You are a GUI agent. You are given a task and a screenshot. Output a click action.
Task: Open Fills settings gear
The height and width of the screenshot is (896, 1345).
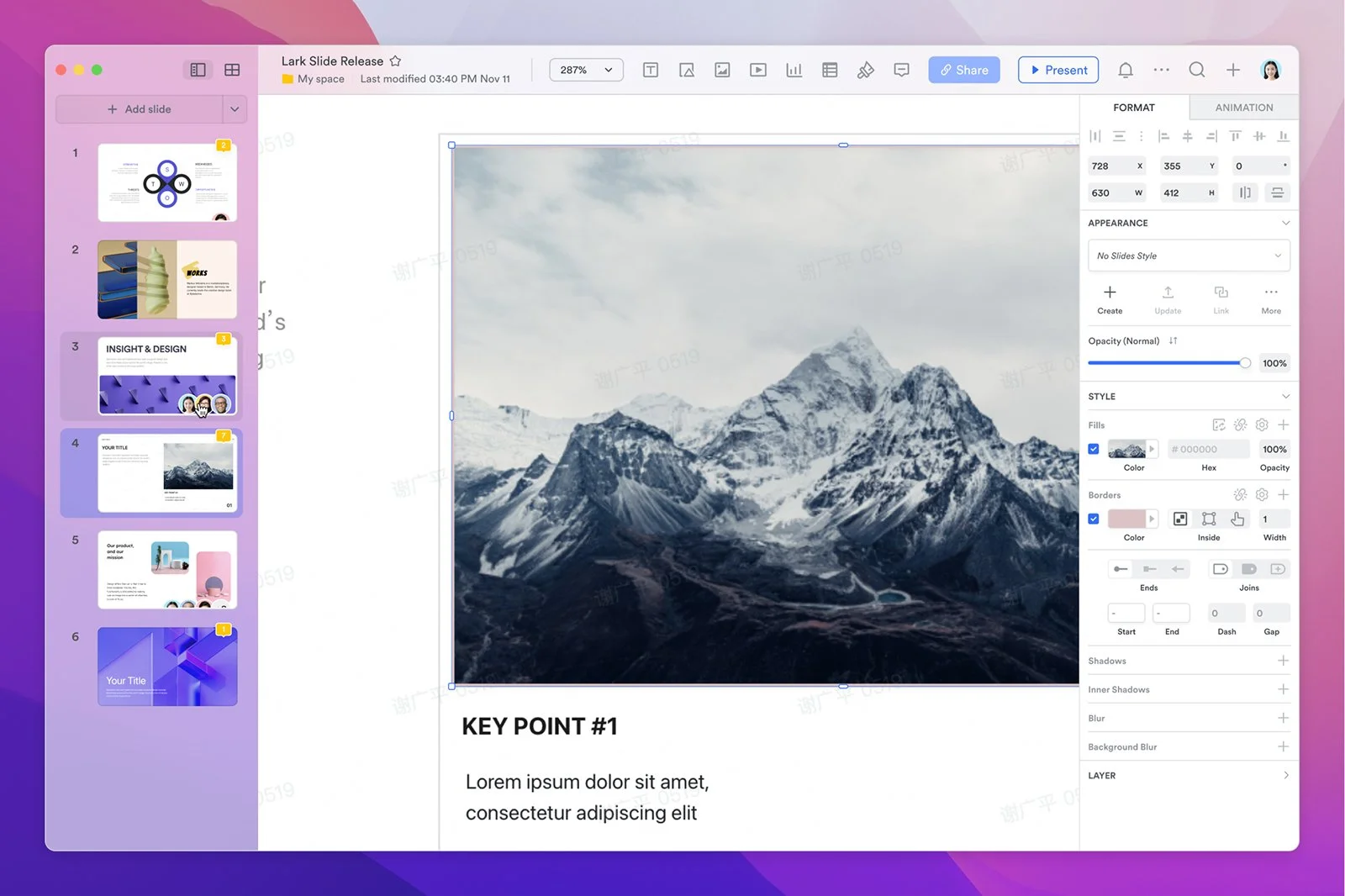click(x=1262, y=425)
